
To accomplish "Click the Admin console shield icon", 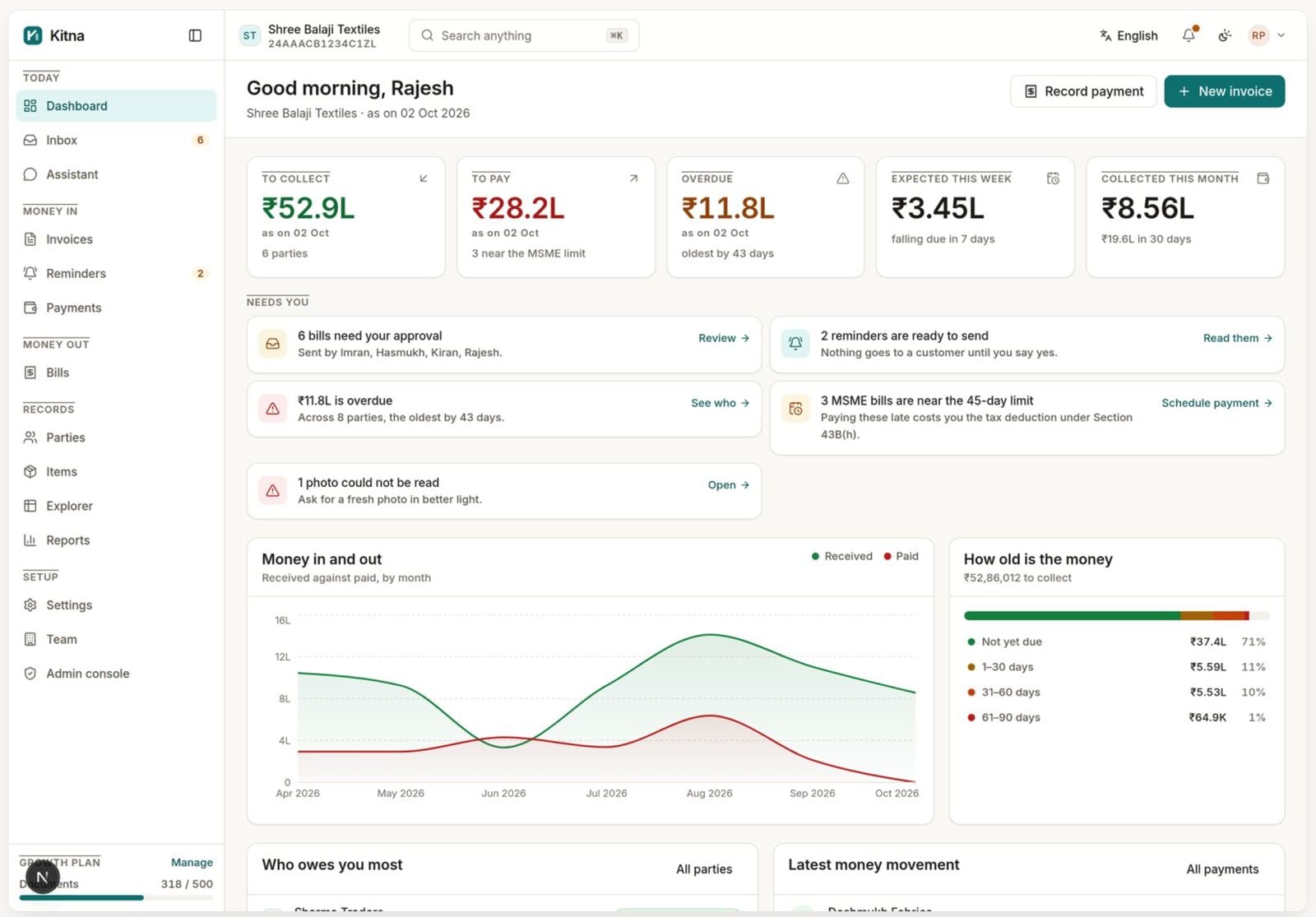I will pyautogui.click(x=30, y=674).
